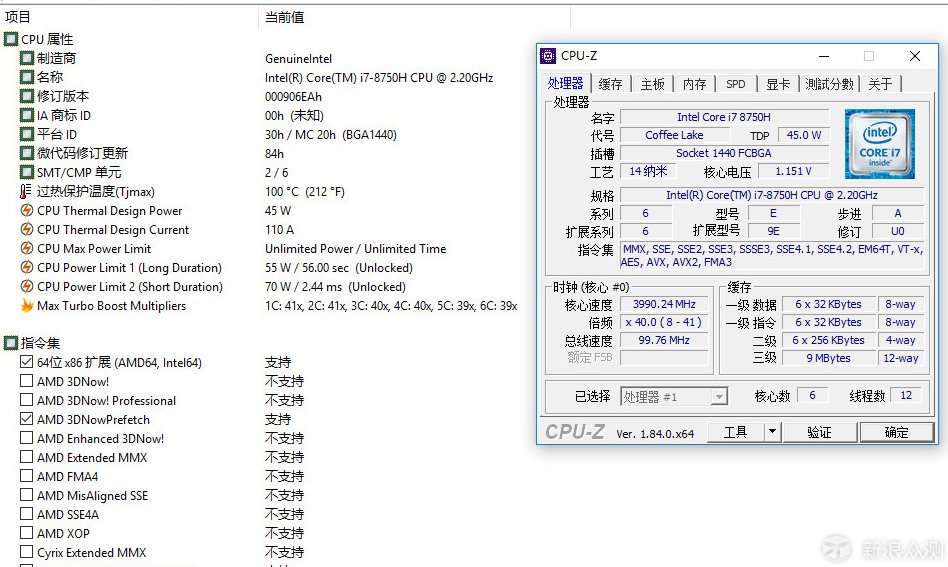Image resolution: width=948 pixels, height=567 pixels.
Task: Click the 总线速度 99.76 MHz field
Action: pyautogui.click(x=664, y=340)
